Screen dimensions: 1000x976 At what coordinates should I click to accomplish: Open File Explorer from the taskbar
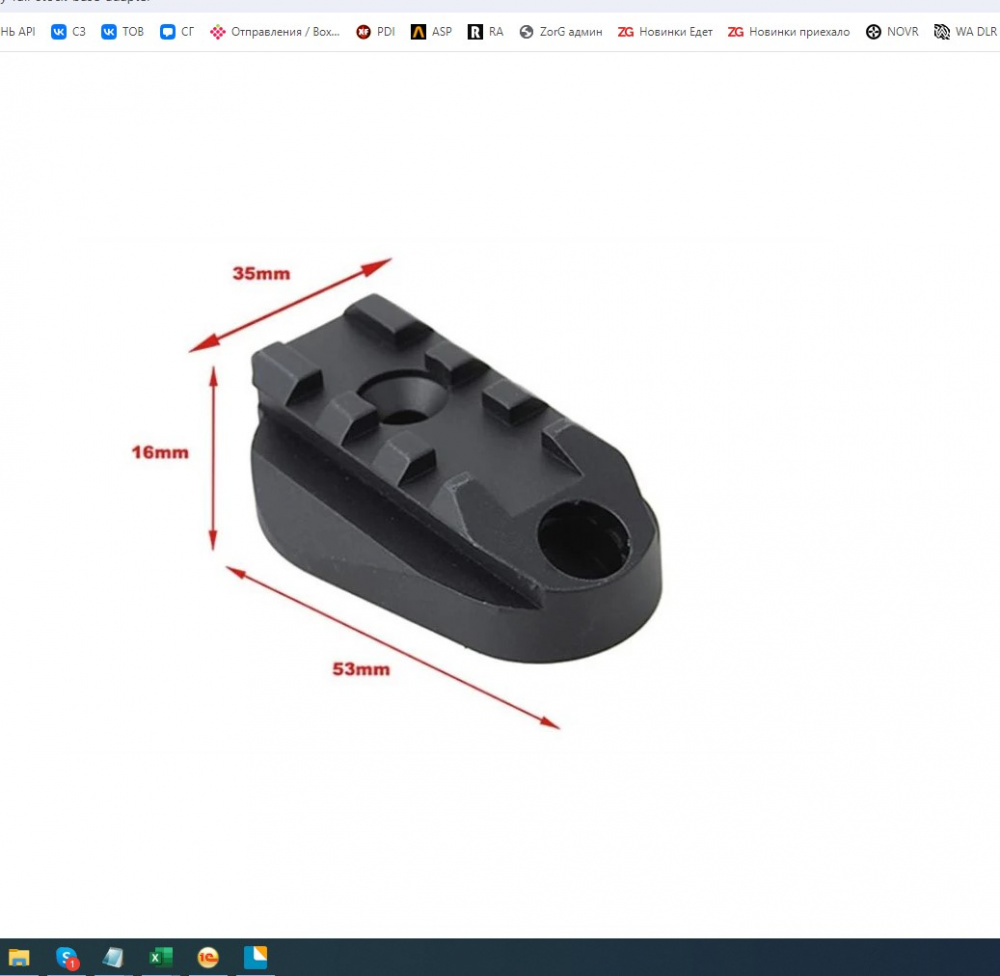coord(19,957)
